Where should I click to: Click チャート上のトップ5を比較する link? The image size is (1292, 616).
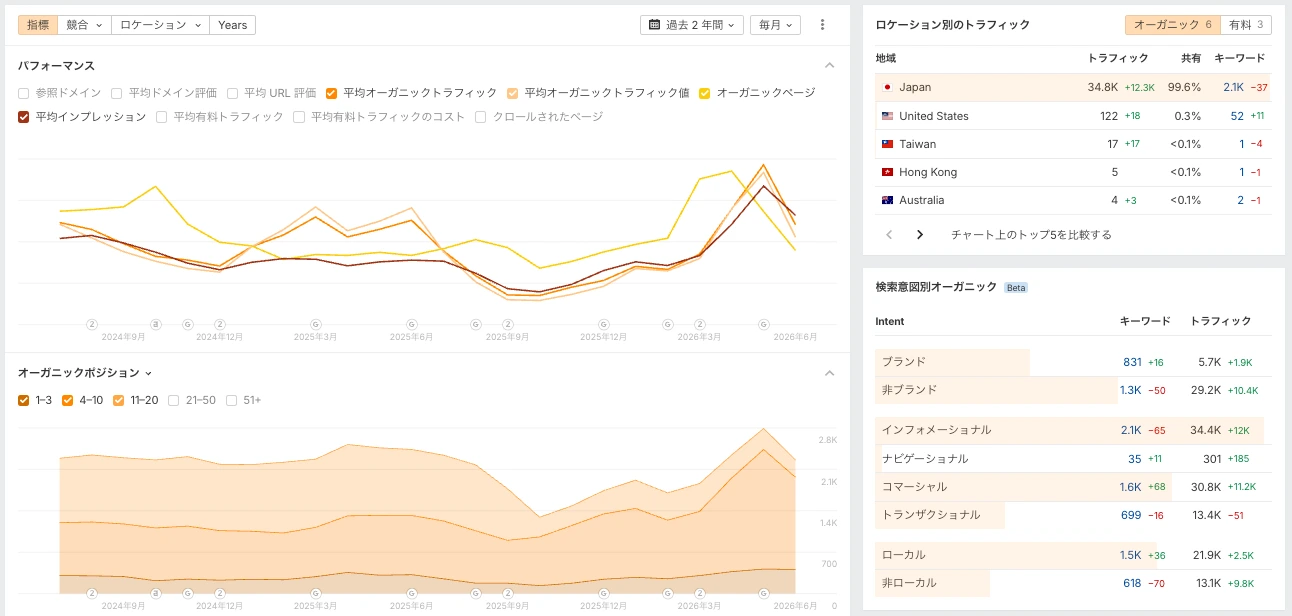pyautogui.click(x=1031, y=235)
